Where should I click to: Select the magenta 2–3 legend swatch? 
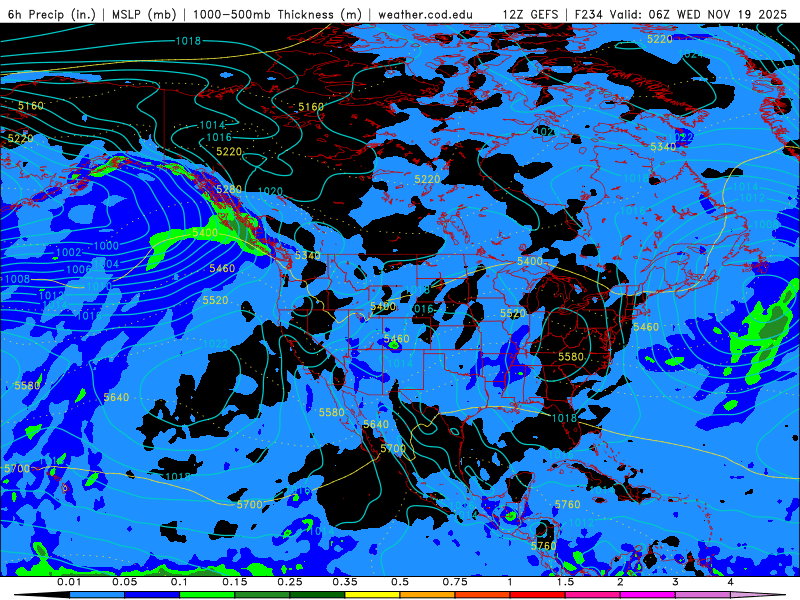648,595
